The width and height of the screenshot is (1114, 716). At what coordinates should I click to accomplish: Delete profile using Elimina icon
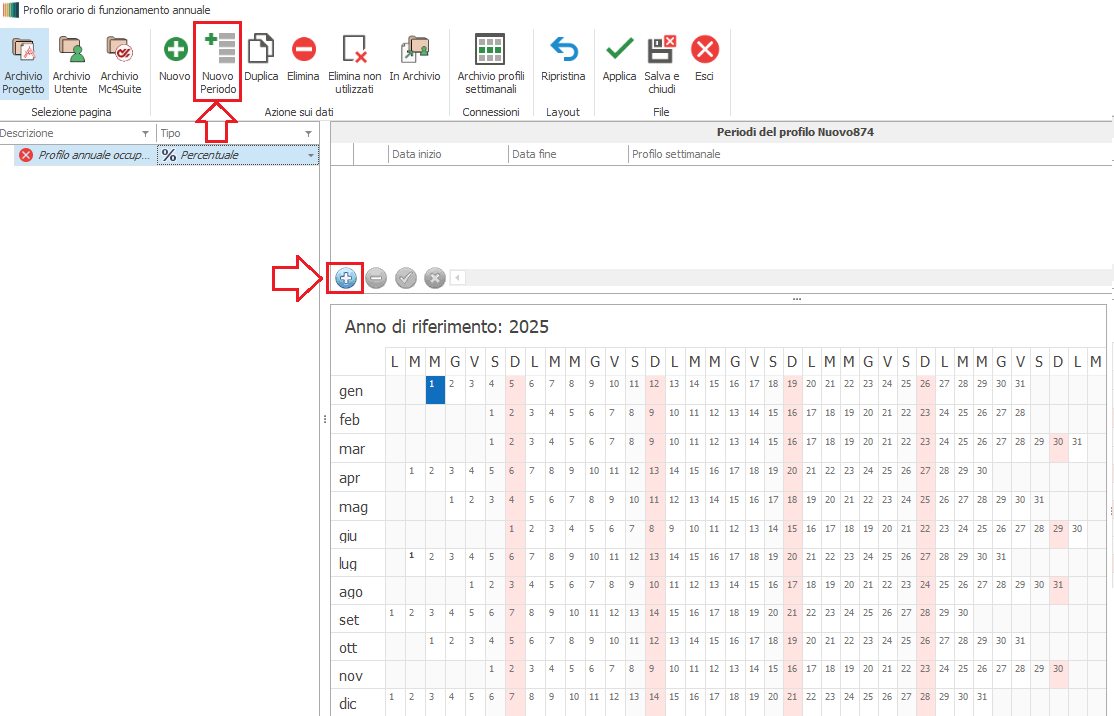(x=303, y=50)
